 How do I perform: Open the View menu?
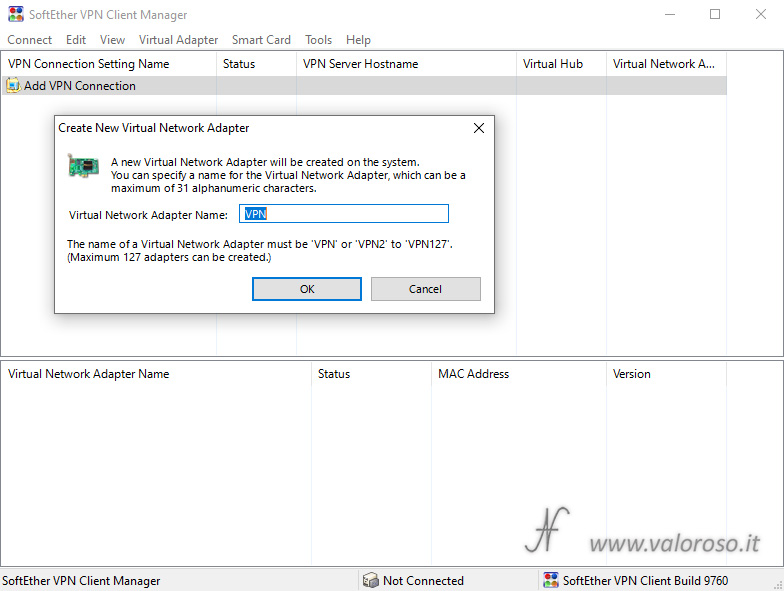pos(112,40)
